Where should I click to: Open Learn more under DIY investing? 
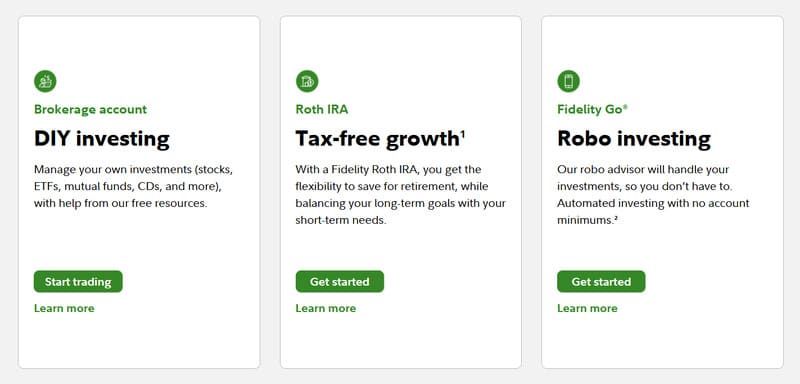64,308
